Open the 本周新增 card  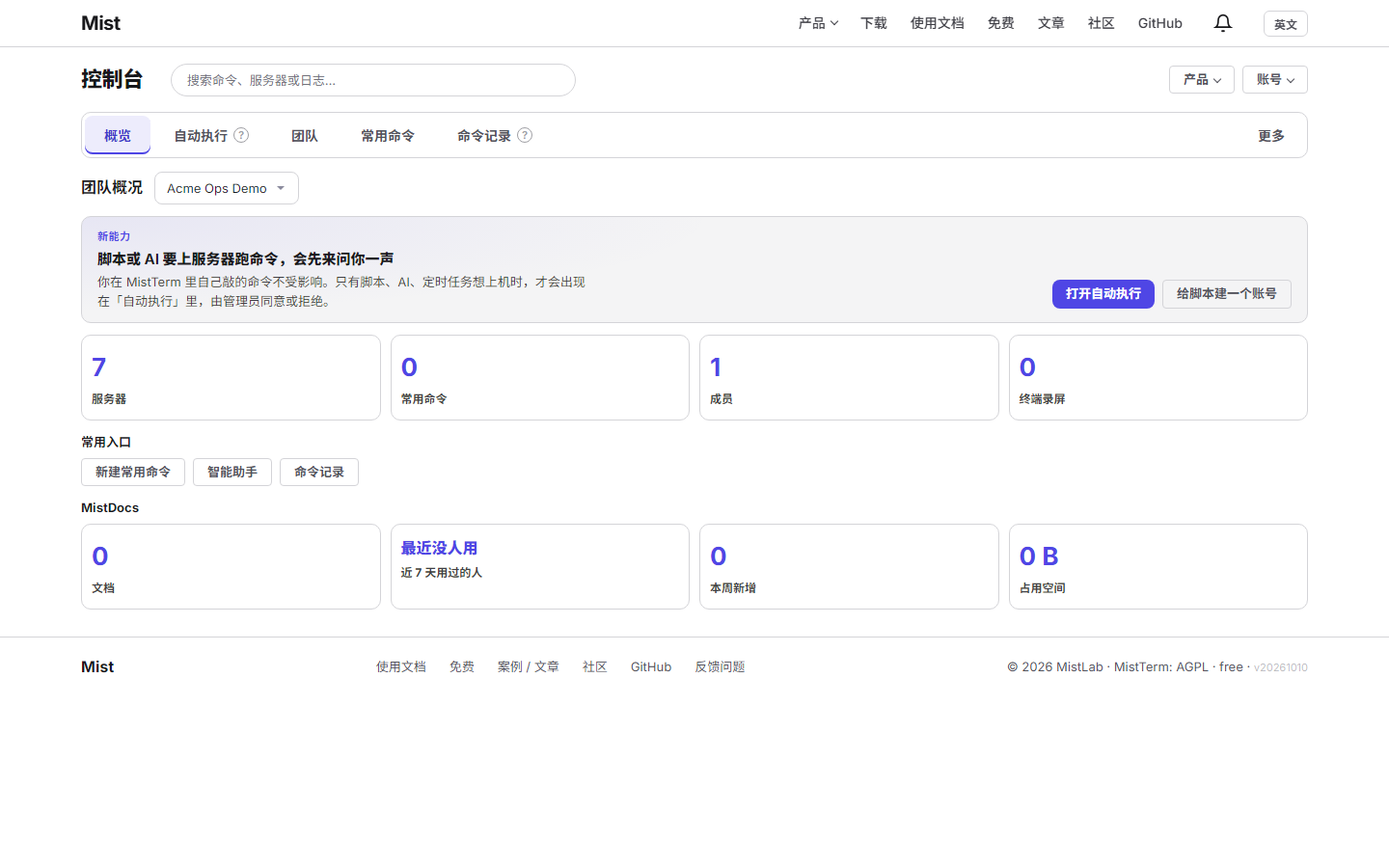[x=849, y=567]
